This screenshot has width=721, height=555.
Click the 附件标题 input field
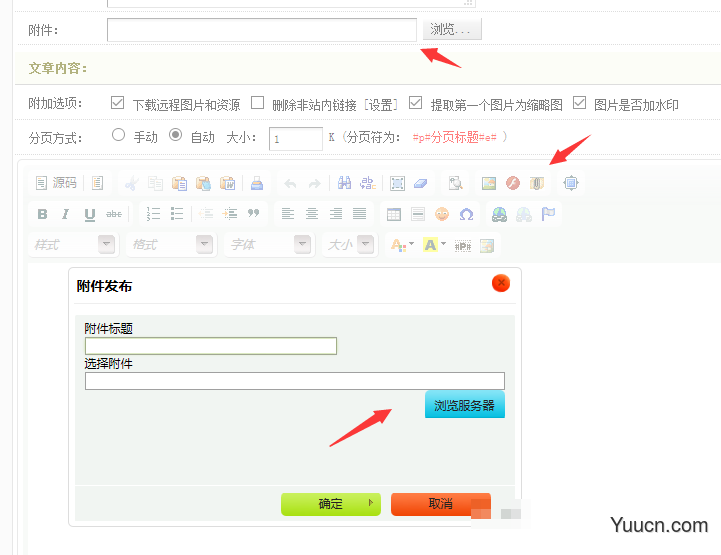coord(211,346)
